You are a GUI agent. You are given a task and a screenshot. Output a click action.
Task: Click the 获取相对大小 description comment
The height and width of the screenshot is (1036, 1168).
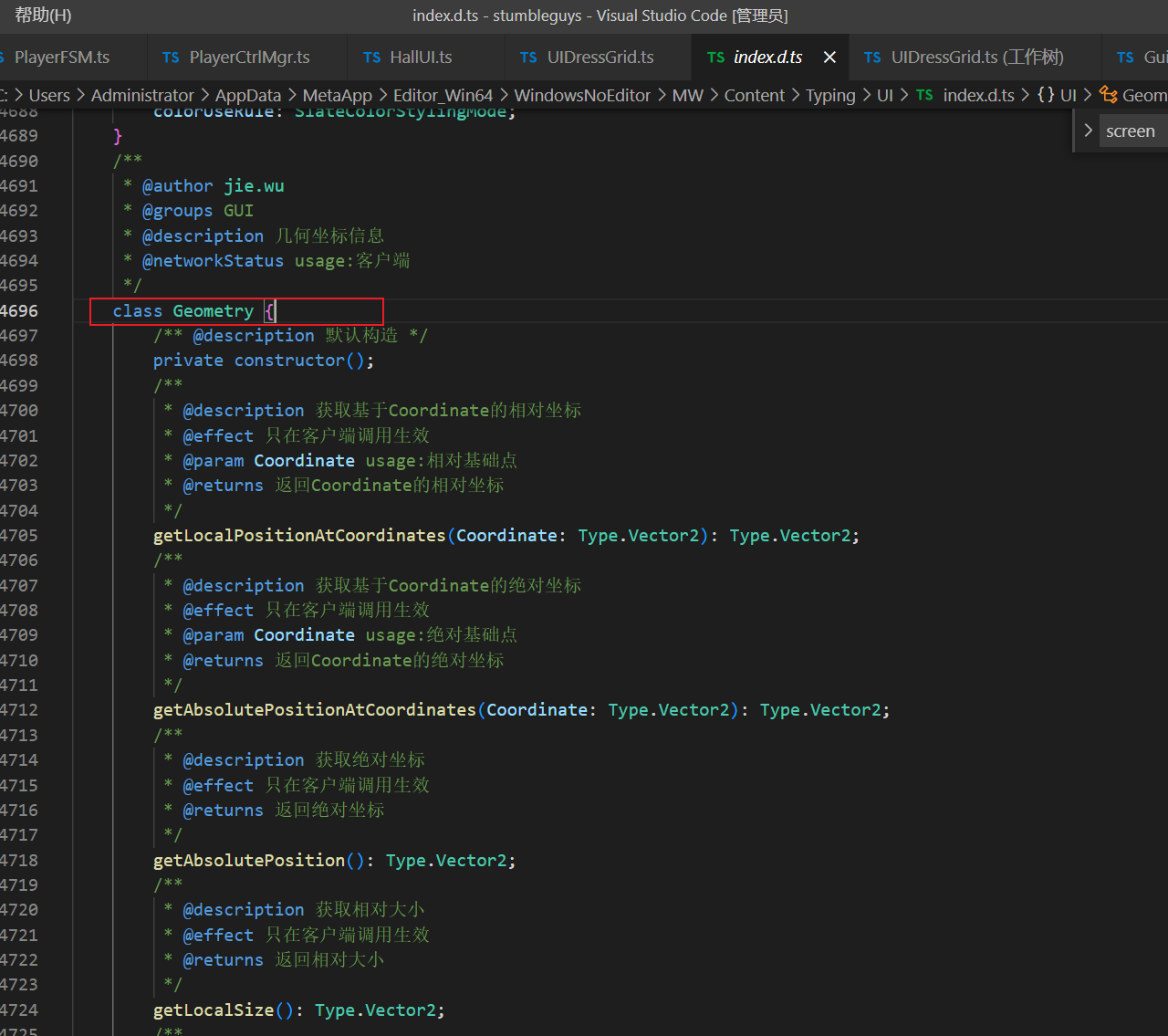370,910
